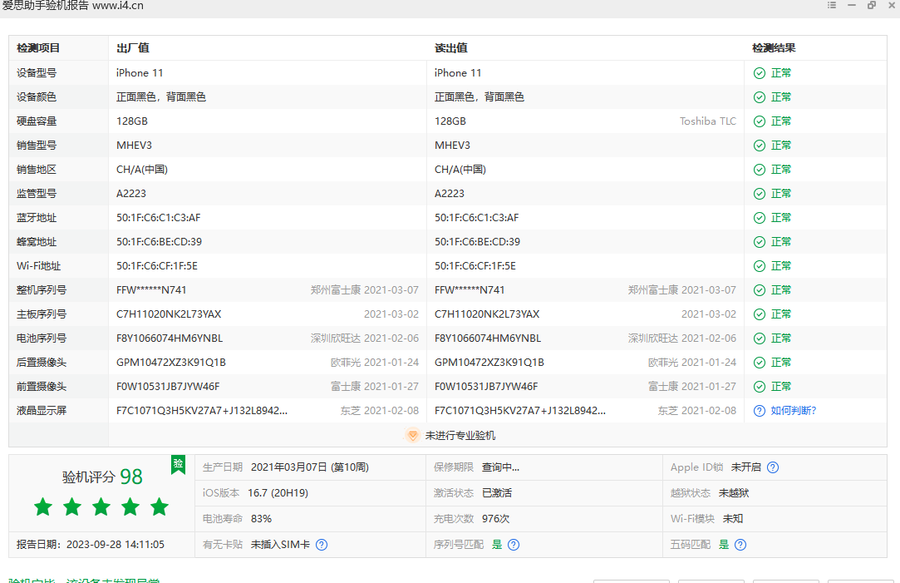Click the 电池寿命 83% value
Screen dimensions: 900x583
coord(261,519)
